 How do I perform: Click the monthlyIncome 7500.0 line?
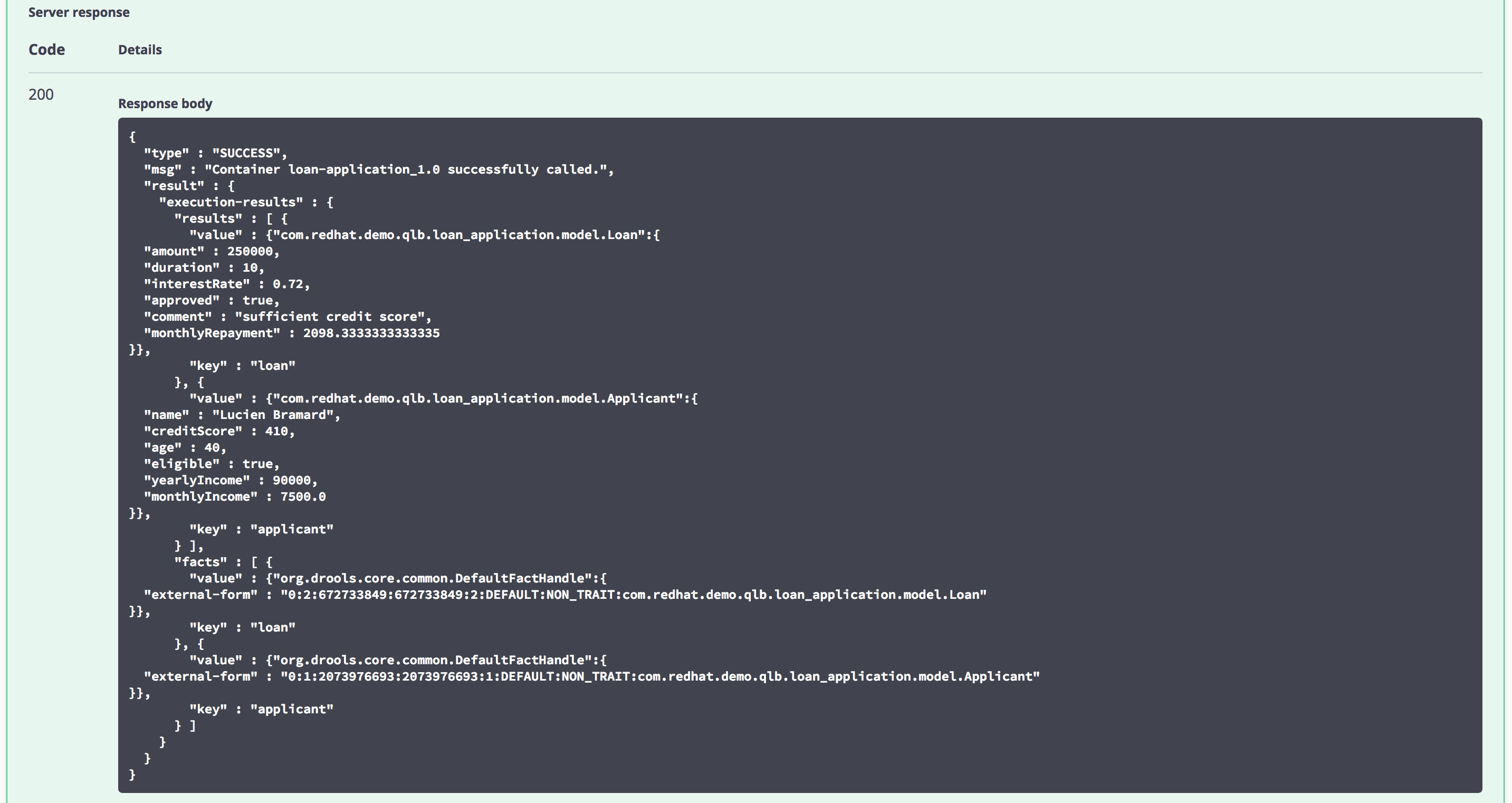click(x=235, y=496)
